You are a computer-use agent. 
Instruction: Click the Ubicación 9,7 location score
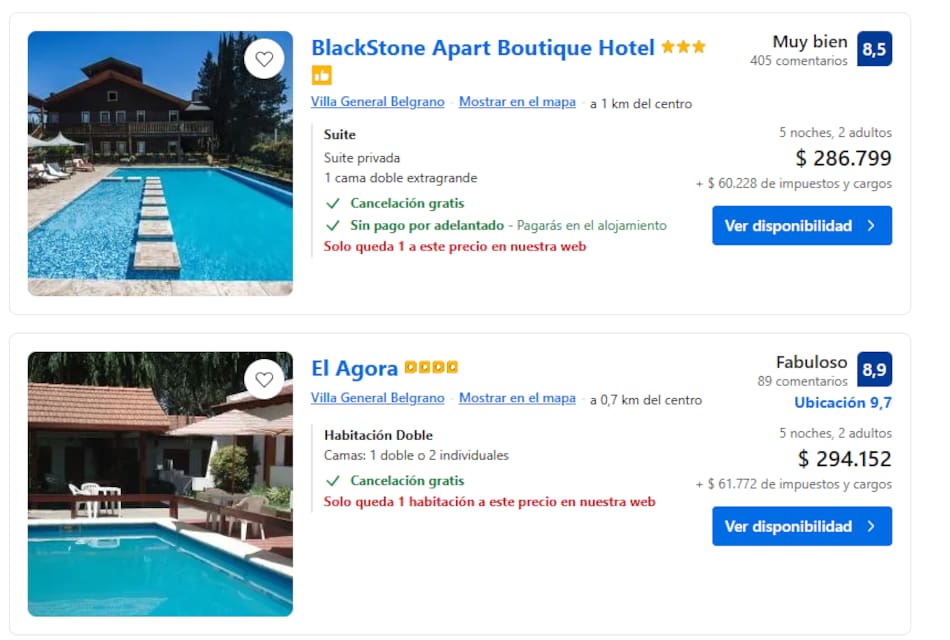point(842,403)
